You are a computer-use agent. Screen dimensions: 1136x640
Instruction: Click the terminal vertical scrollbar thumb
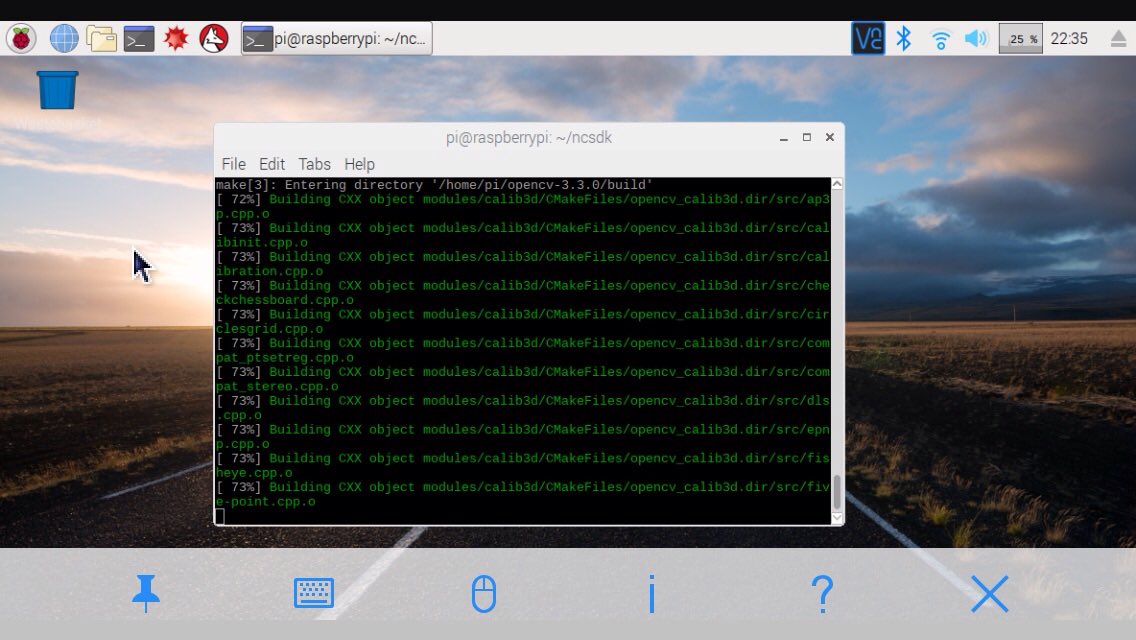coord(837,492)
